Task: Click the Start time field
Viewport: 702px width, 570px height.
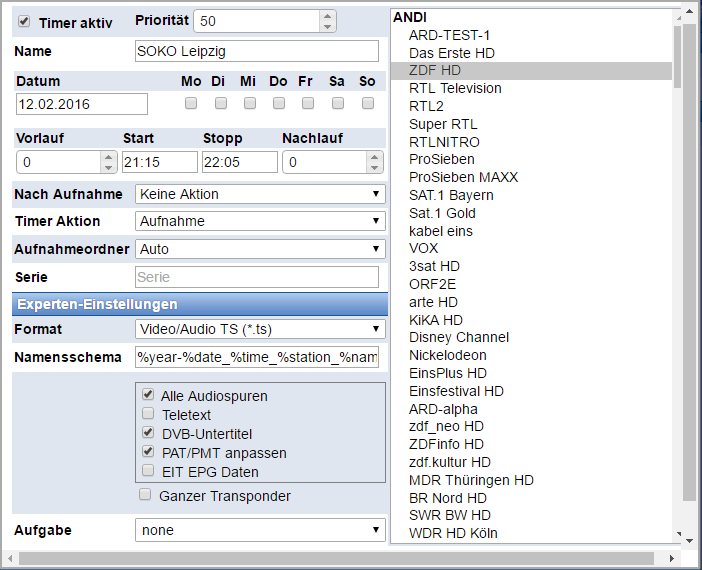Action: click(160, 162)
